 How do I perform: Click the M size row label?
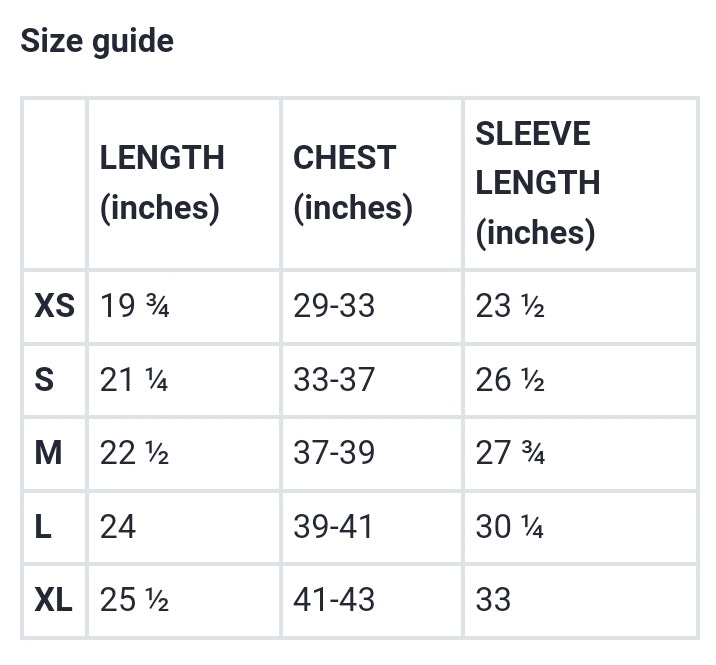pyautogui.click(x=48, y=453)
